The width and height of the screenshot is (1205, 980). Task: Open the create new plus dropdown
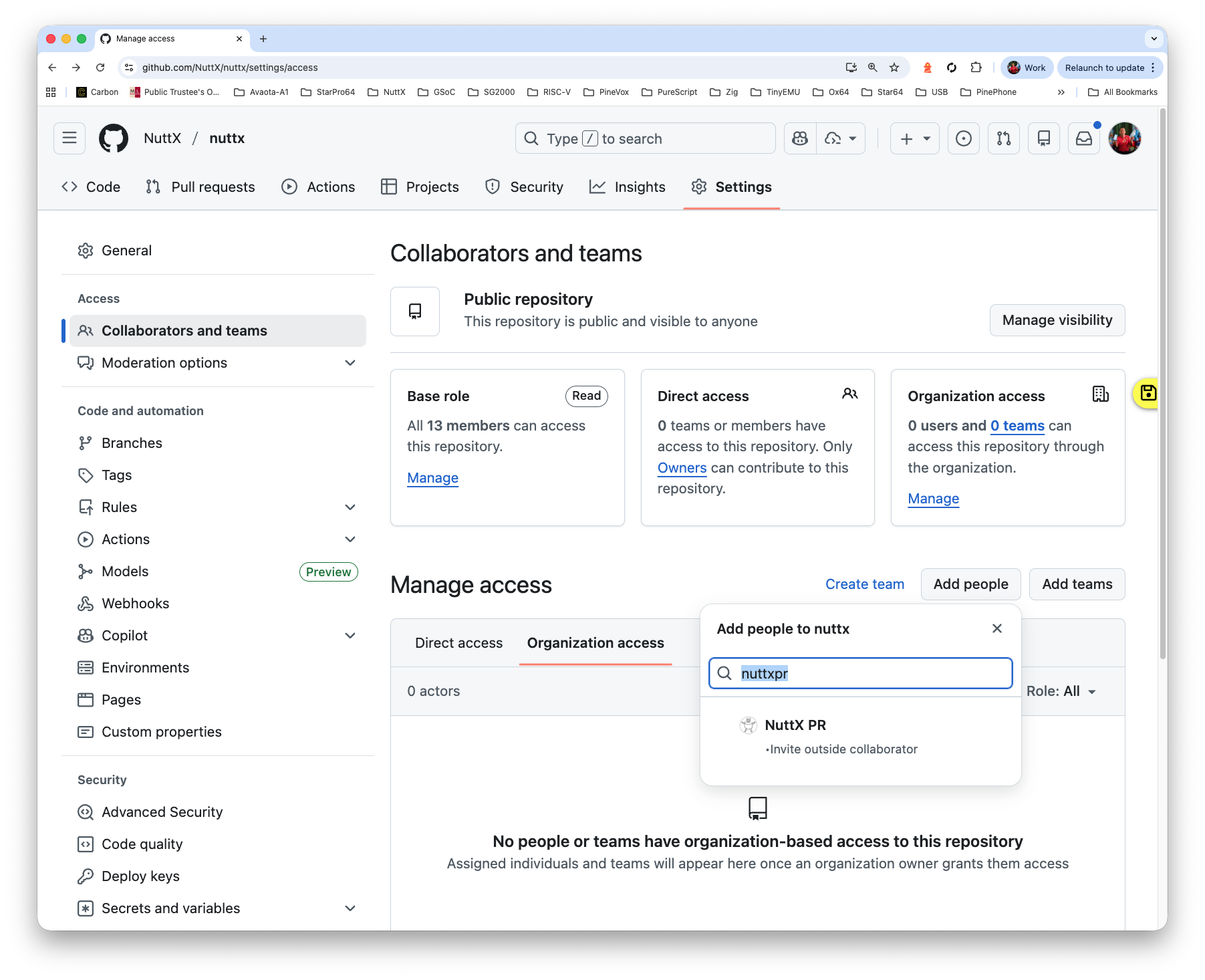[914, 138]
